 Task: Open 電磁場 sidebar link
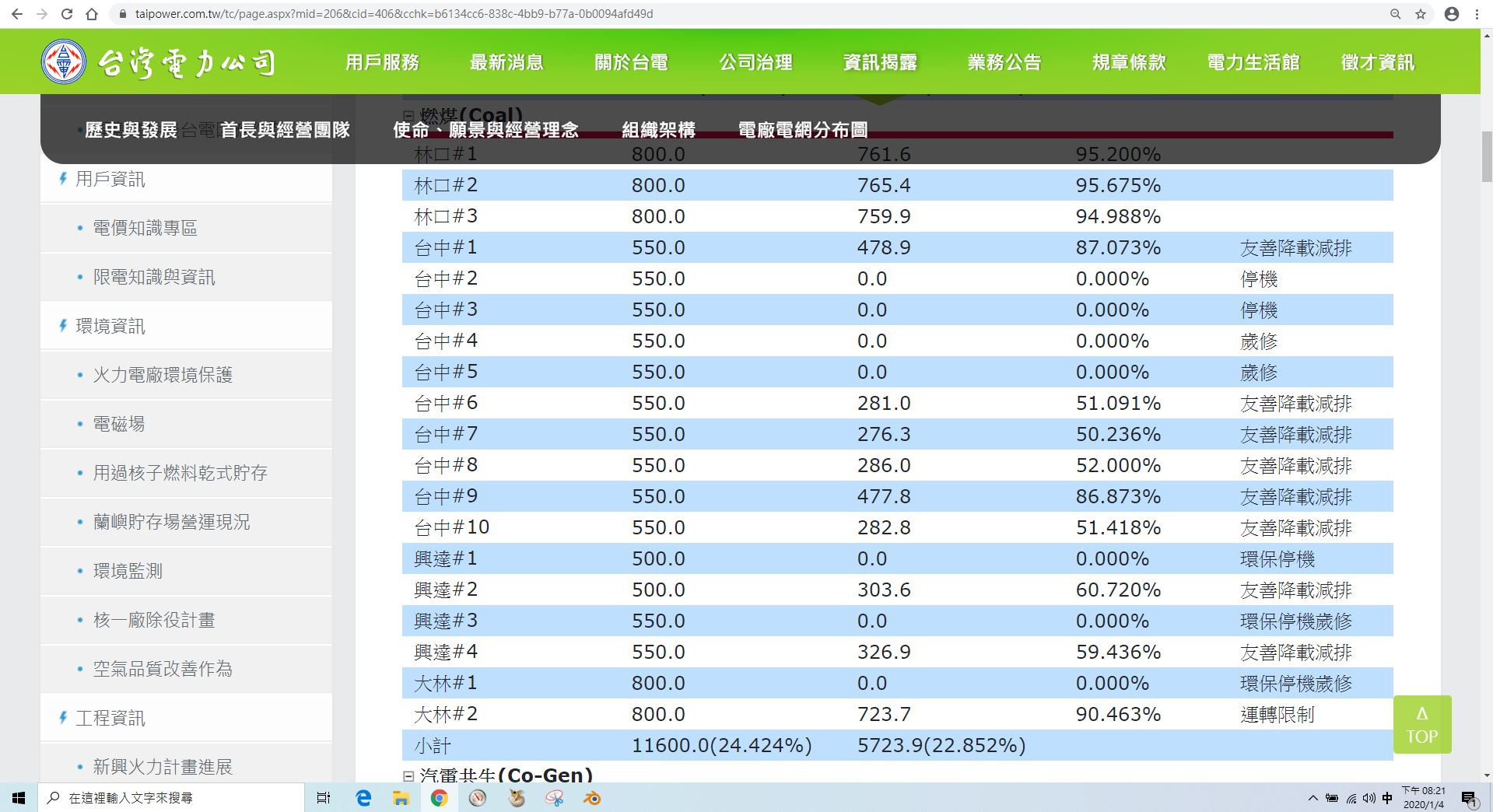119,424
